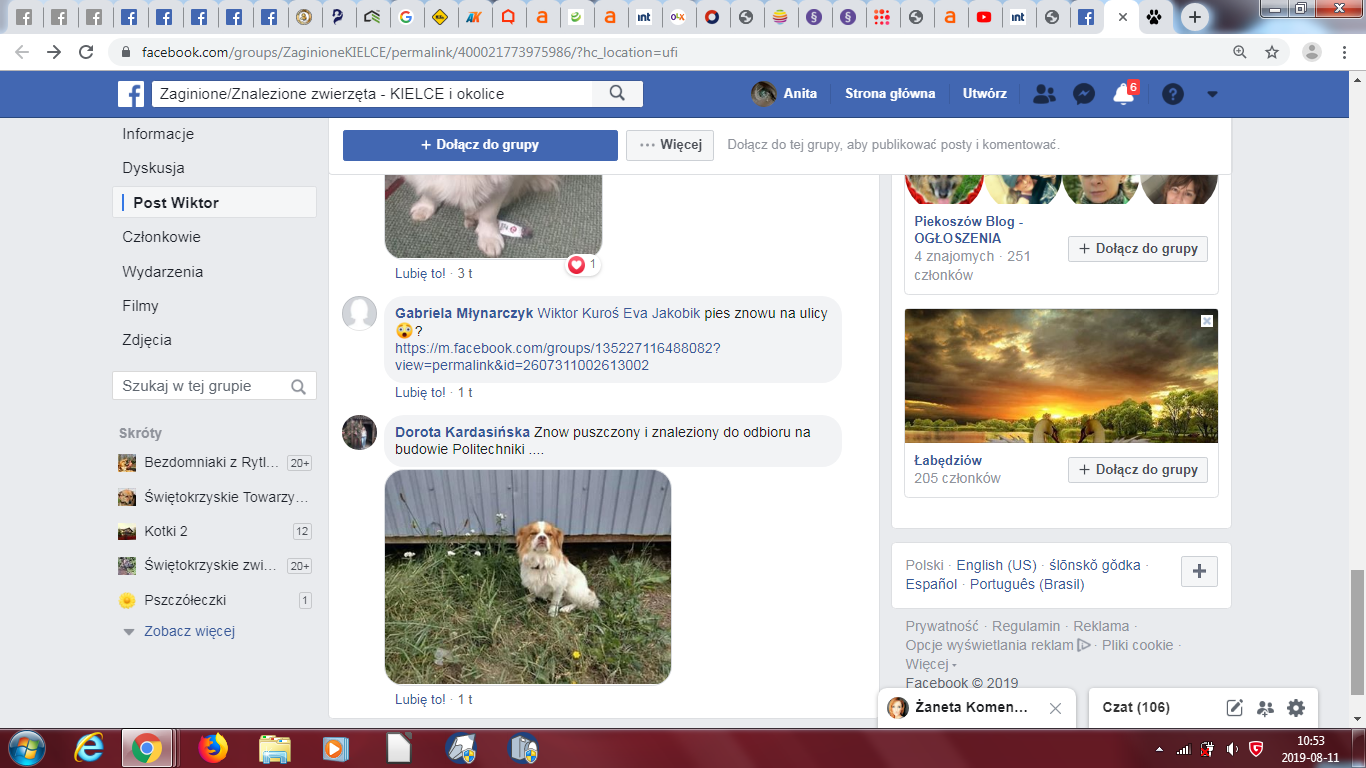Open the Więcej group options dropdown

pyautogui.click(x=670, y=145)
